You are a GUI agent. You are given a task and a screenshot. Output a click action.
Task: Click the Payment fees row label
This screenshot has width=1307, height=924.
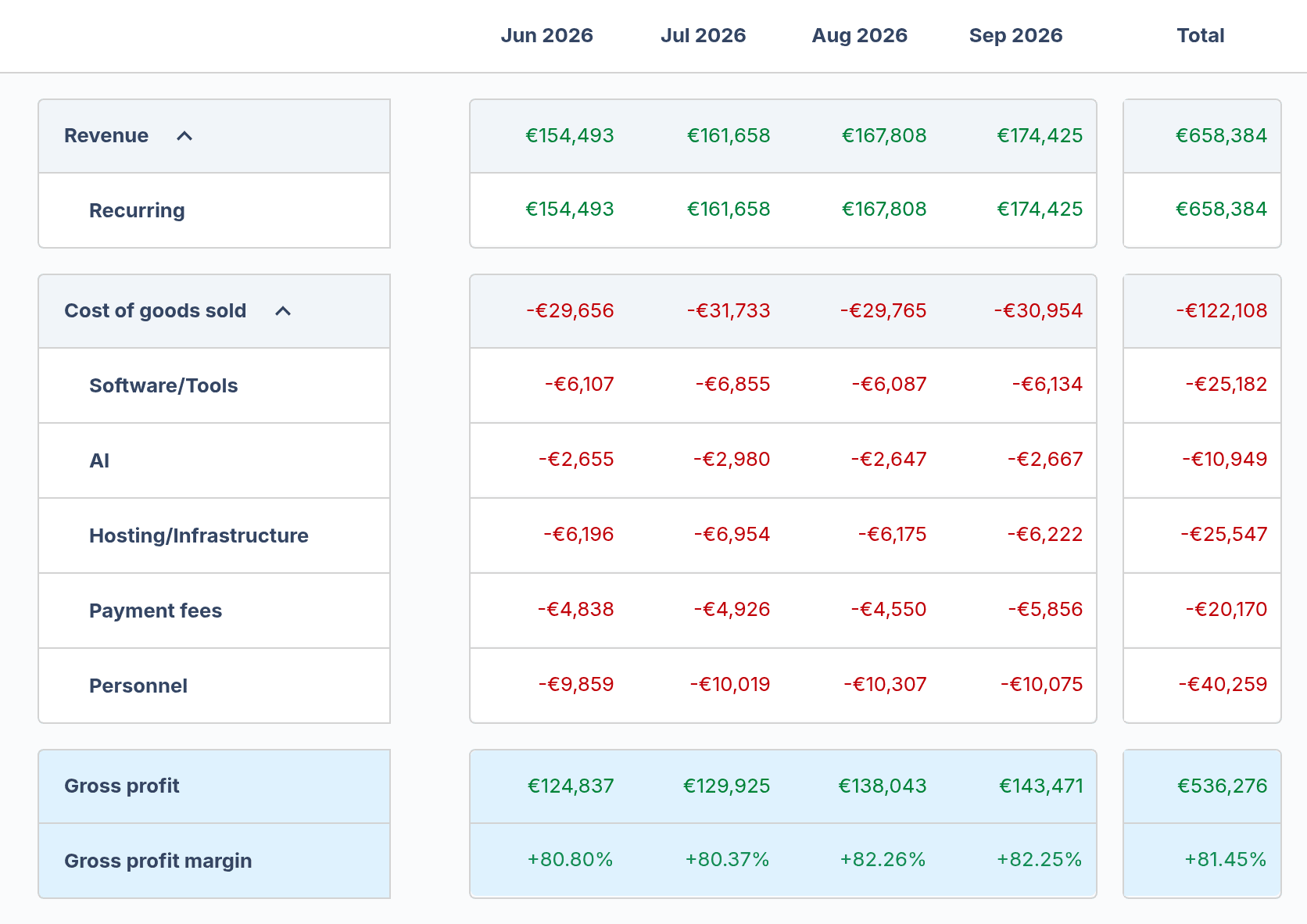(156, 611)
